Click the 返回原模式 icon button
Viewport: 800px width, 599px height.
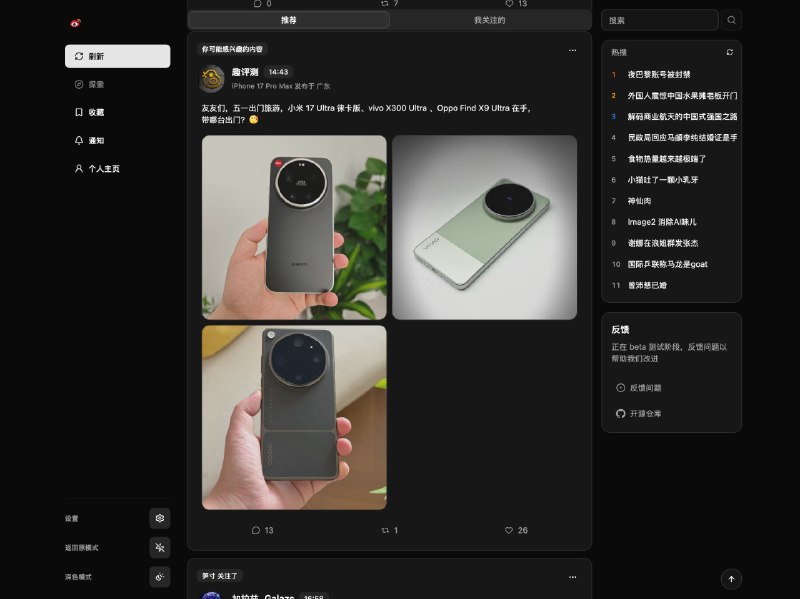[160, 547]
